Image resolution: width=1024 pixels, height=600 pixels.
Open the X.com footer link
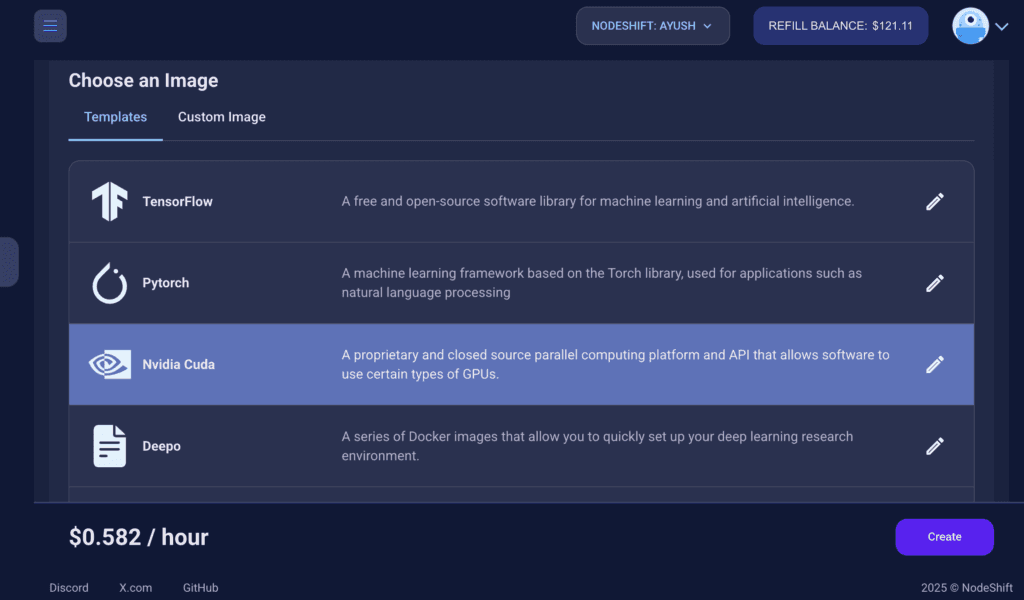point(136,588)
